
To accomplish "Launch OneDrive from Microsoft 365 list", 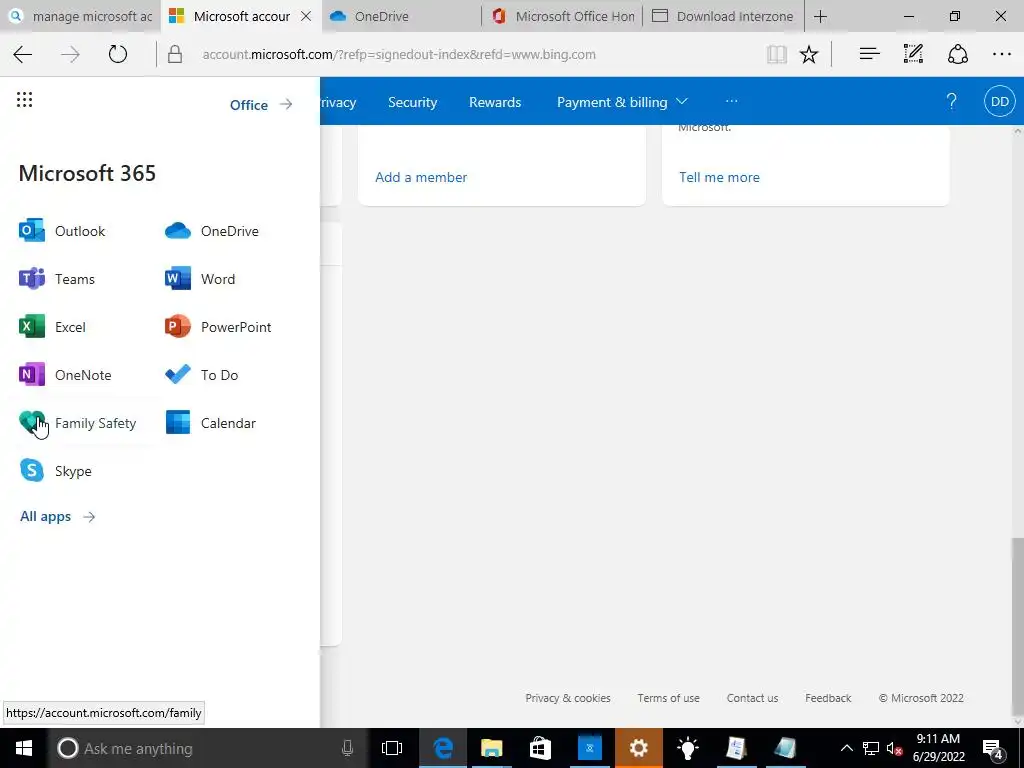I will tap(212, 231).
